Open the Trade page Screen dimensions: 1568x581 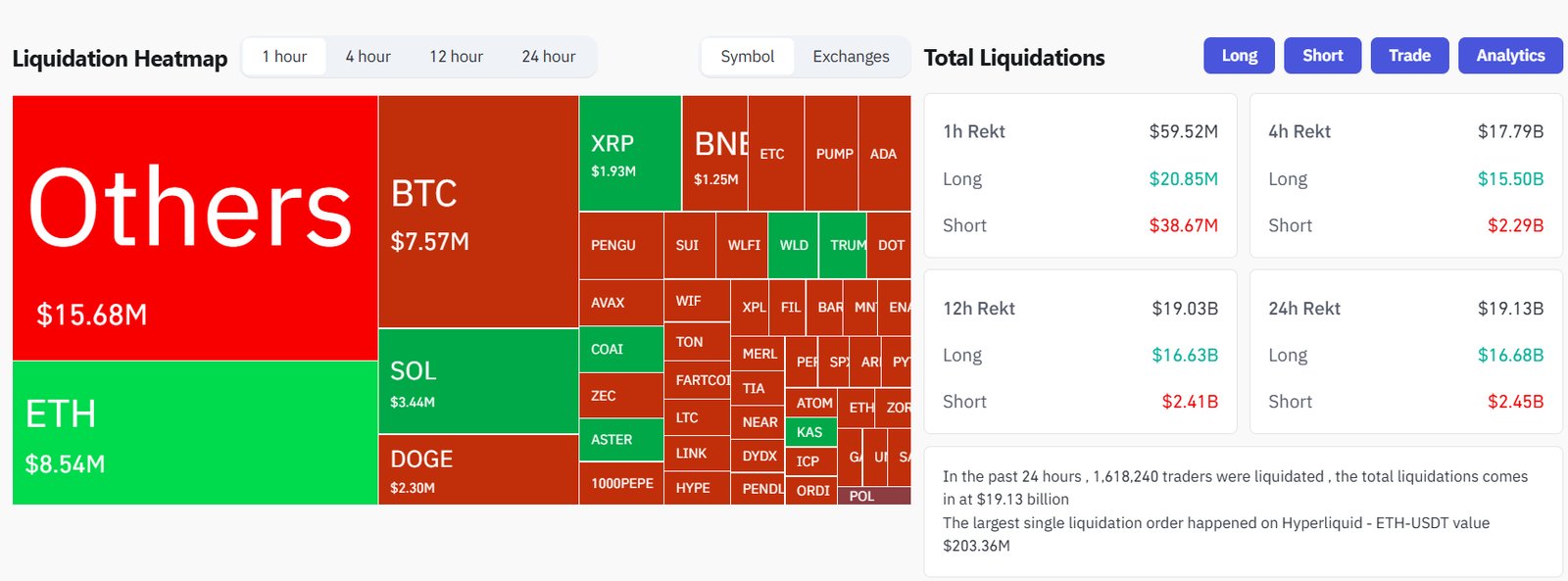pyautogui.click(x=1409, y=55)
